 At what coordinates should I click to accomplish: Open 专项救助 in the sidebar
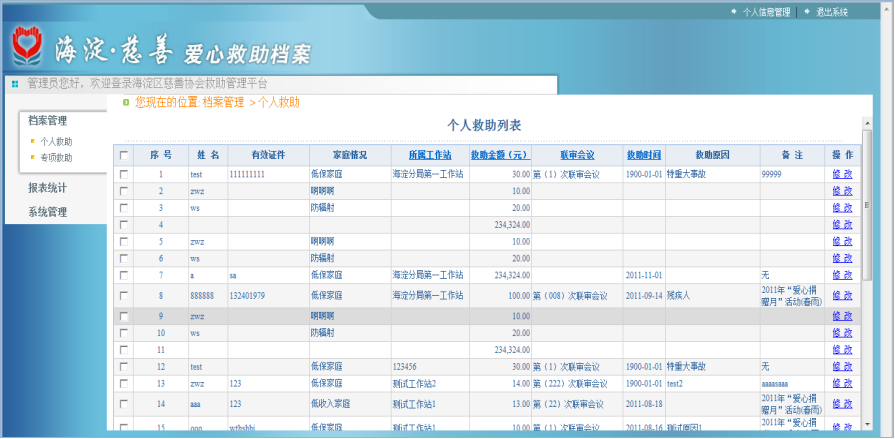[x=56, y=157]
